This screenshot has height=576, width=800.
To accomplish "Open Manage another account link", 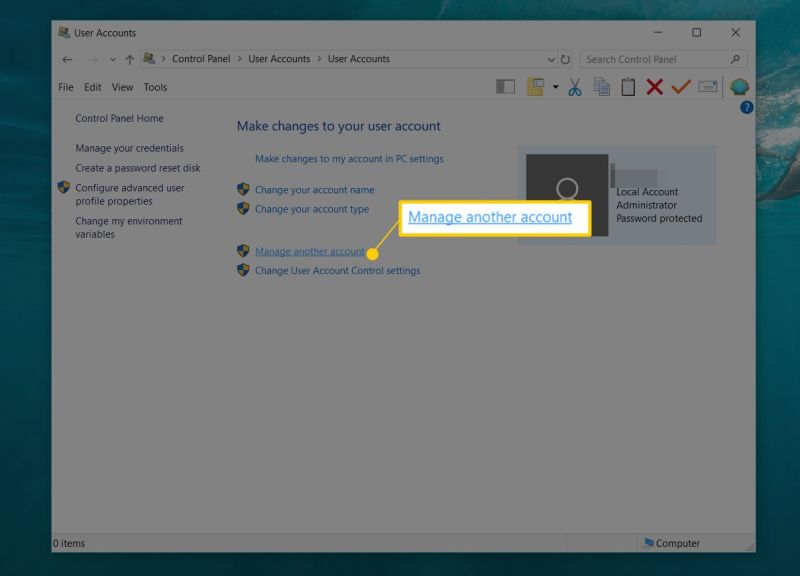I will tap(310, 252).
